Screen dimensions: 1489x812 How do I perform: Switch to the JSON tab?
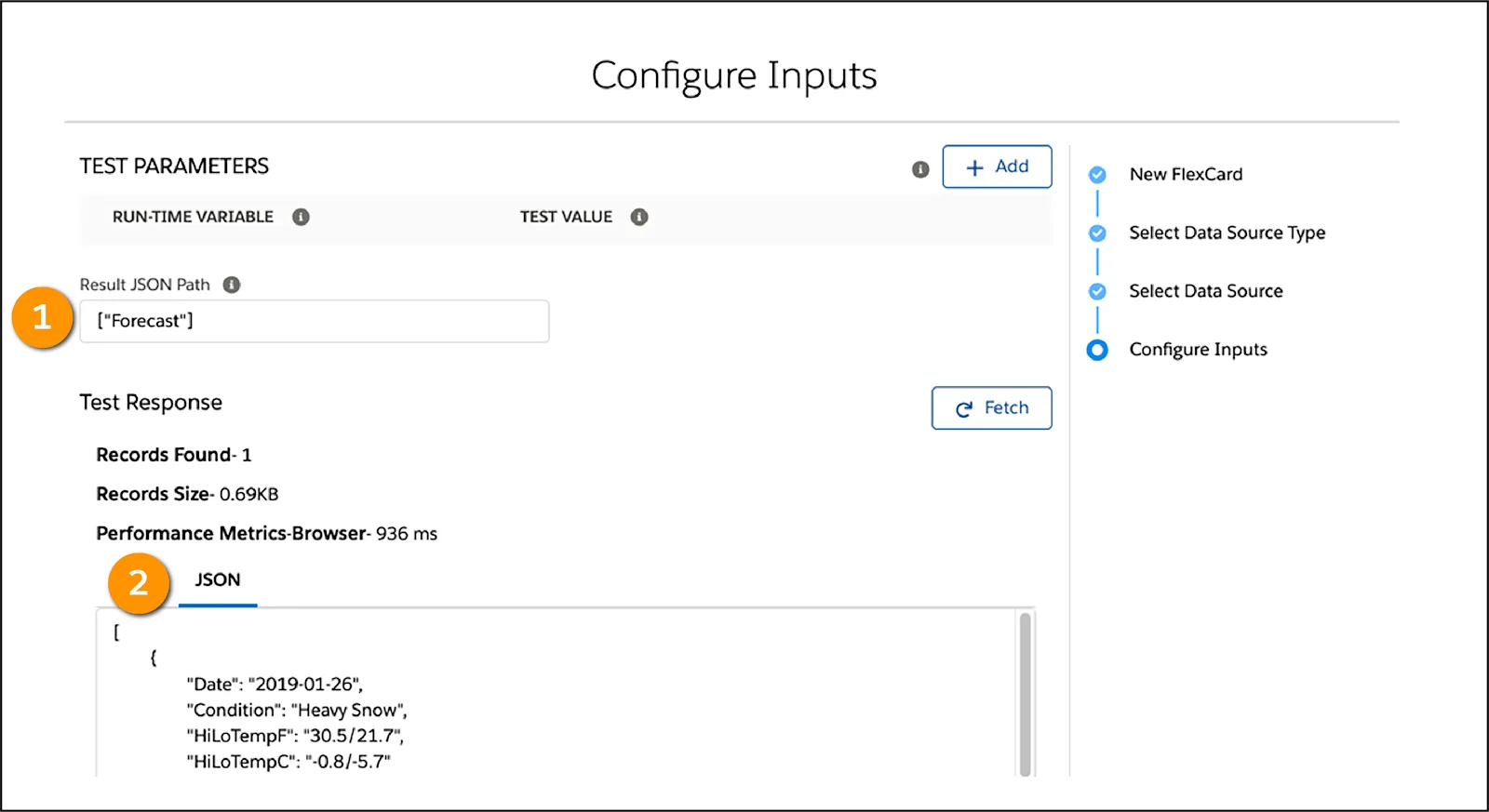pyautogui.click(x=217, y=579)
